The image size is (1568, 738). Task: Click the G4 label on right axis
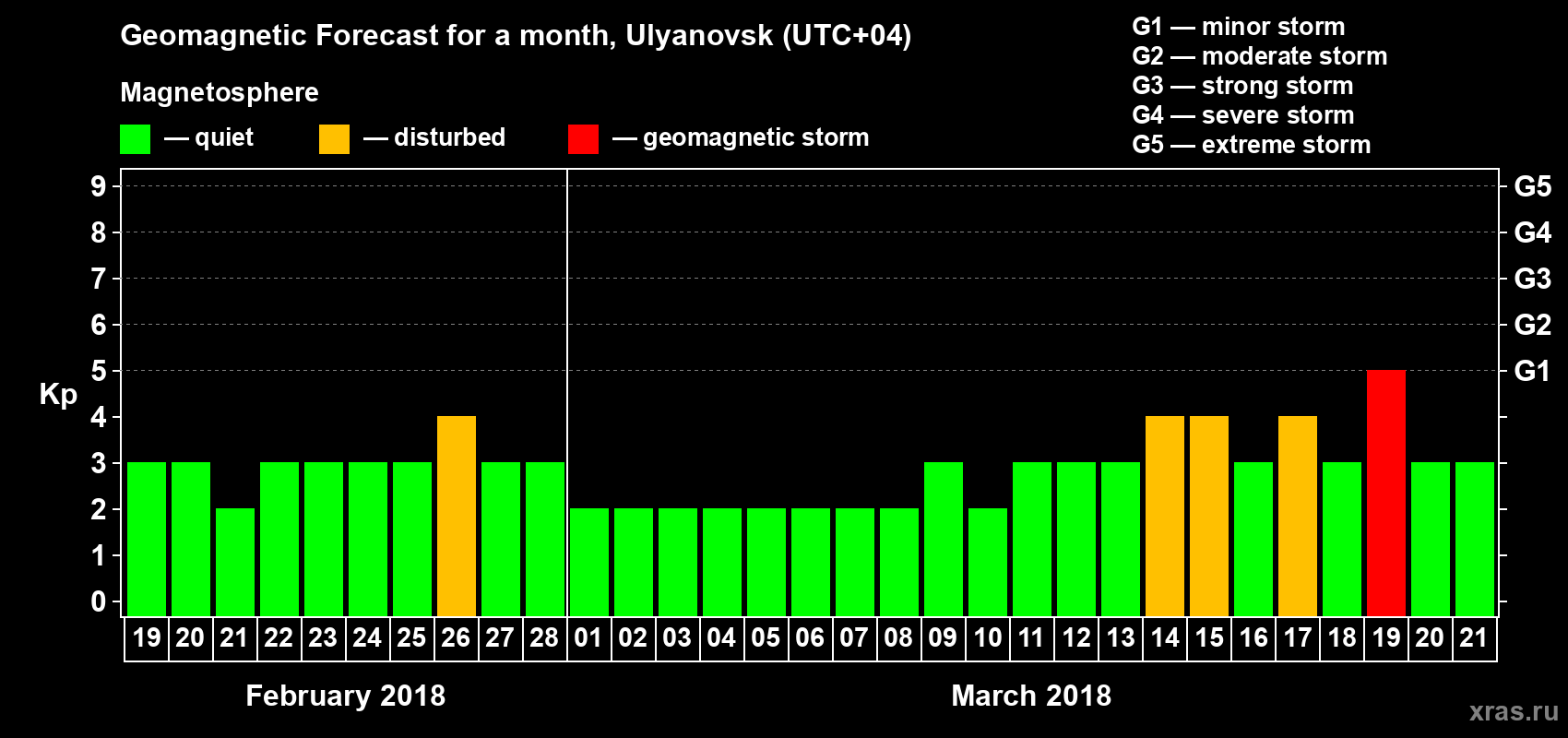(1533, 232)
